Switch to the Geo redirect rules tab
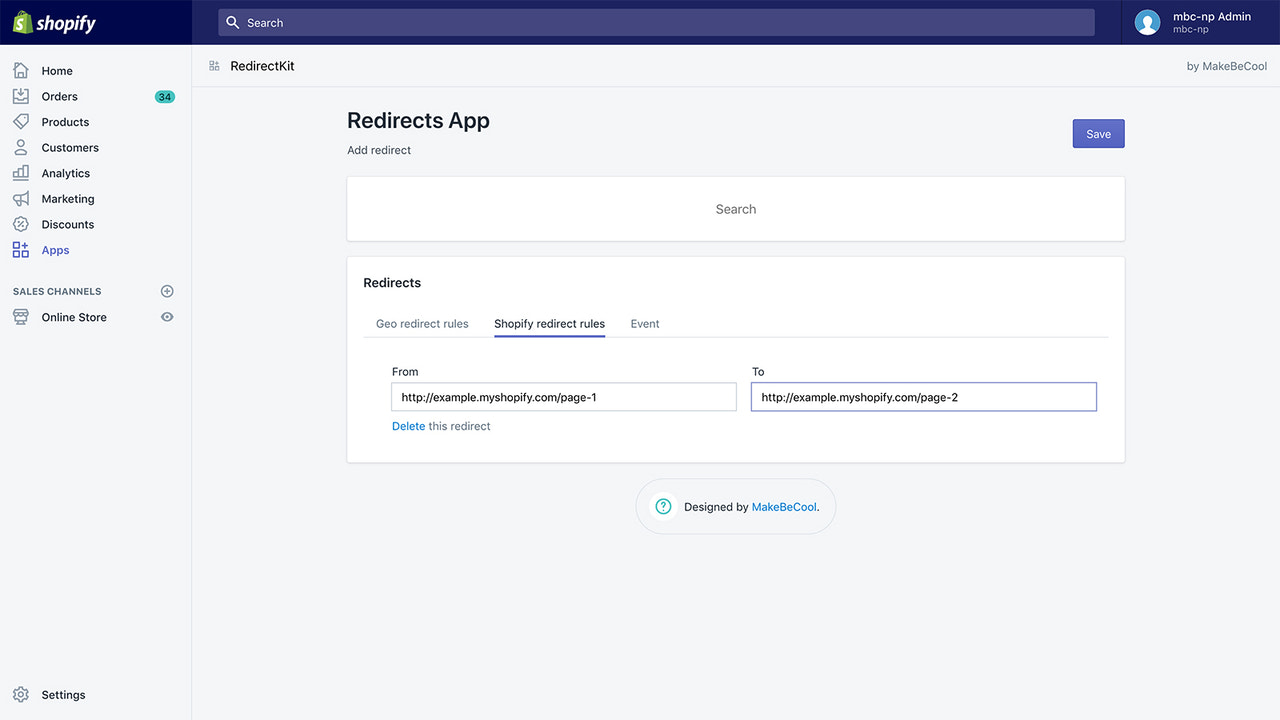The height and width of the screenshot is (720, 1280). pos(422,324)
